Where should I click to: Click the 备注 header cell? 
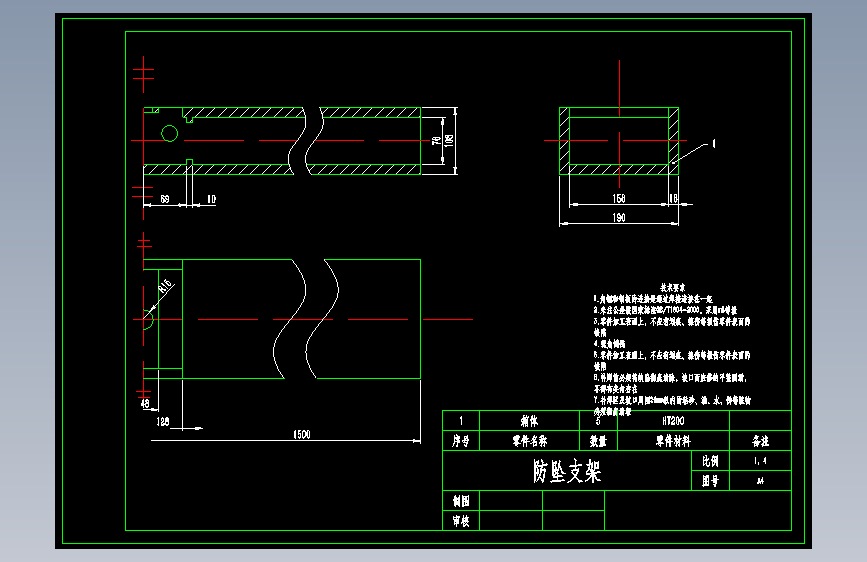click(760, 441)
